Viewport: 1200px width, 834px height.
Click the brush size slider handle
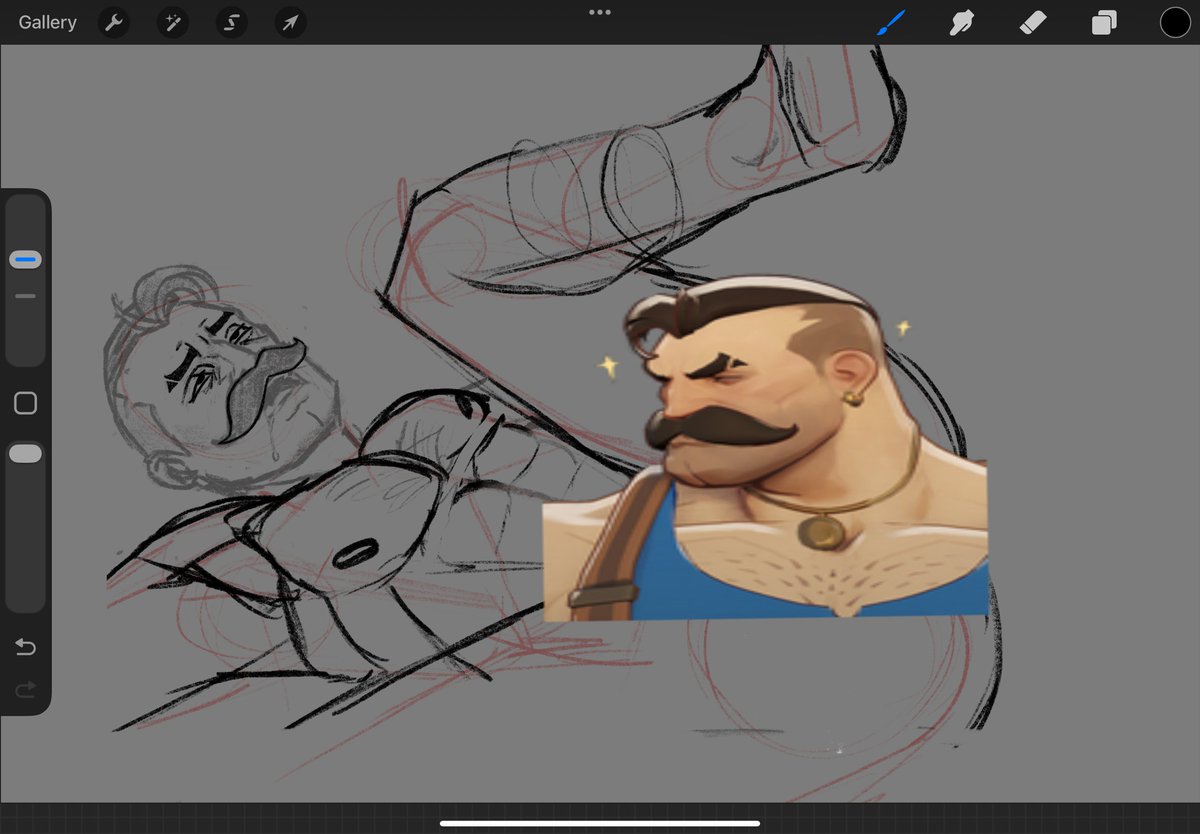(x=25, y=260)
